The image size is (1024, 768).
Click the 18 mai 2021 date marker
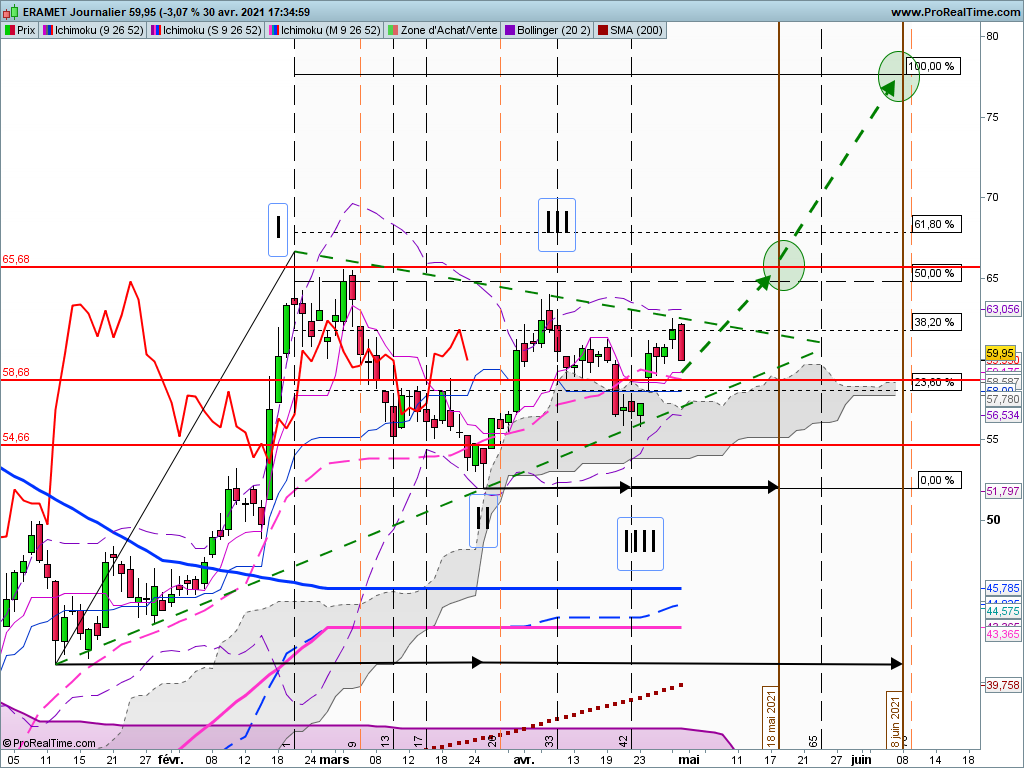771,718
